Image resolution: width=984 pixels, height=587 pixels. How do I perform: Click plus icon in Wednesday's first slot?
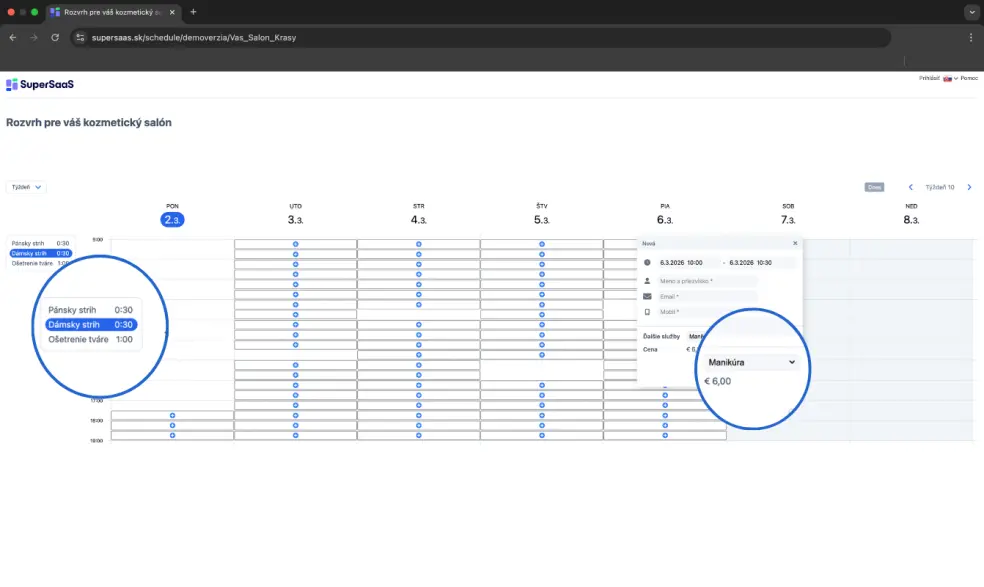click(418, 244)
